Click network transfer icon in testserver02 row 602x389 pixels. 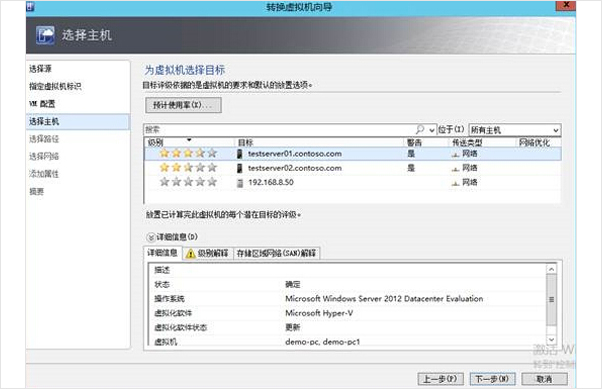[455, 169]
